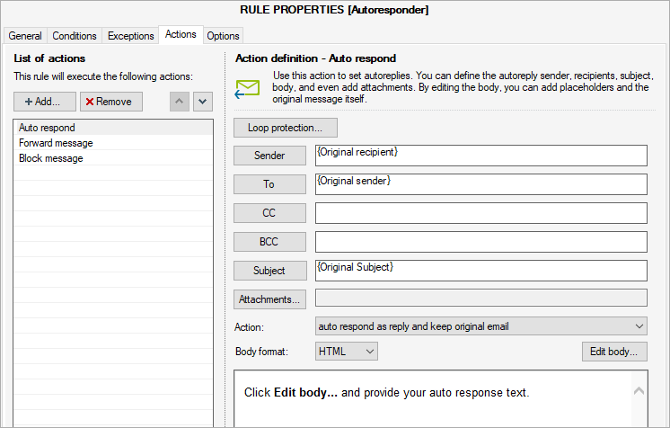Select Block message in actions list
670x428 pixels.
(x=113, y=158)
